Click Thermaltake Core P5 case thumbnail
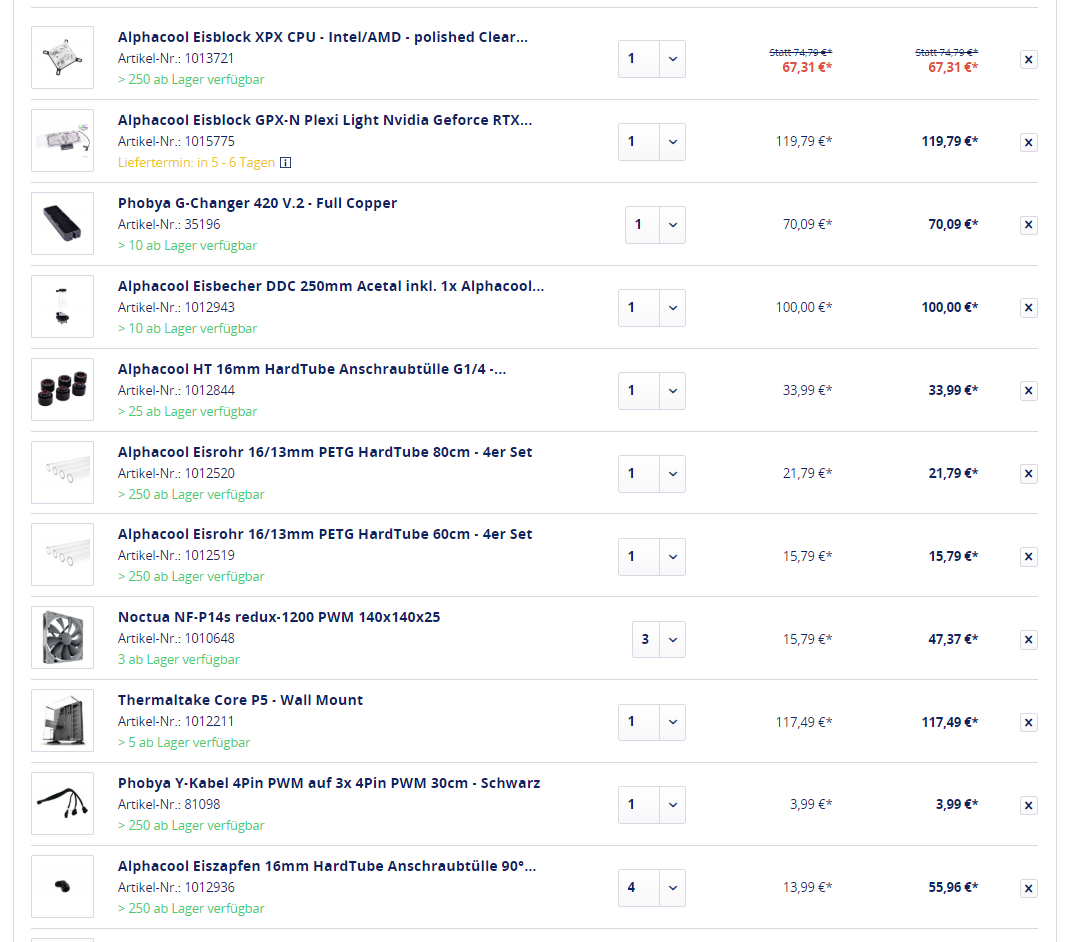This screenshot has height=942, width=1068. tap(62, 721)
